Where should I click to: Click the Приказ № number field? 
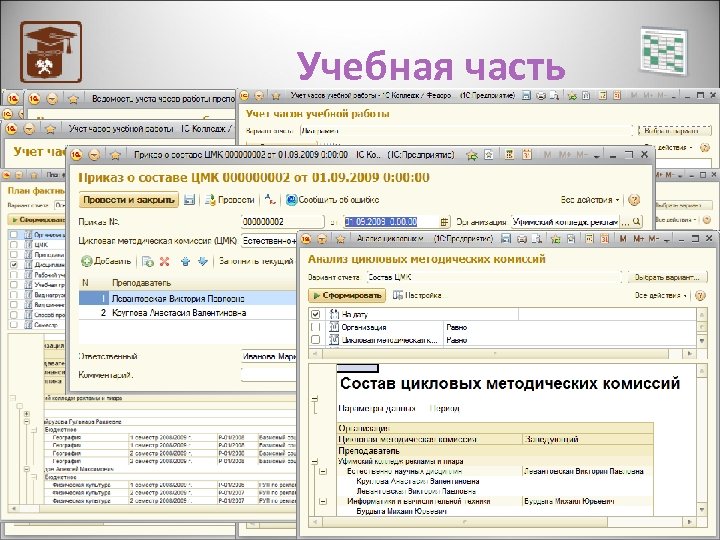[282, 222]
